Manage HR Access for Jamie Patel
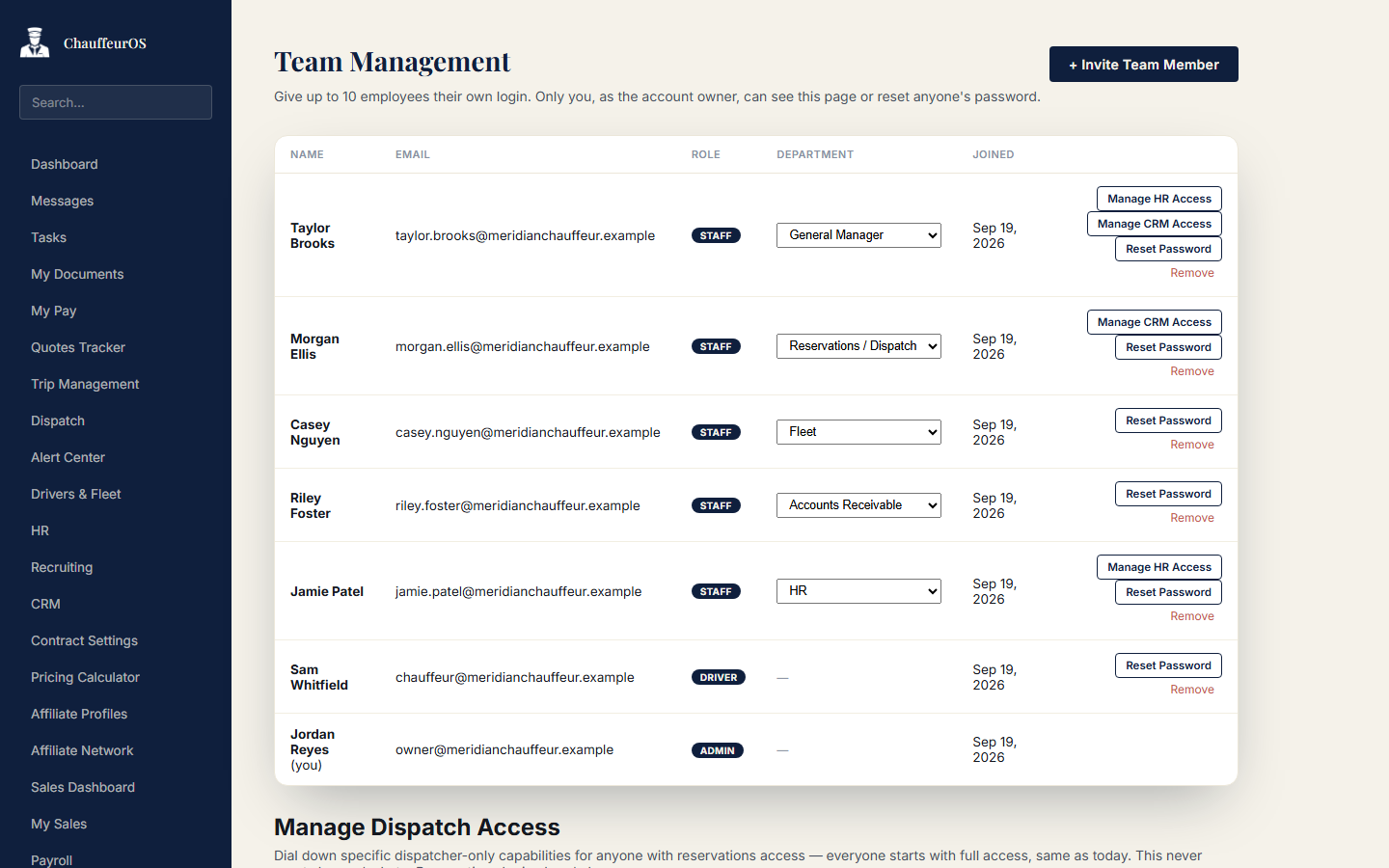This screenshot has width=1389, height=868. click(1159, 567)
